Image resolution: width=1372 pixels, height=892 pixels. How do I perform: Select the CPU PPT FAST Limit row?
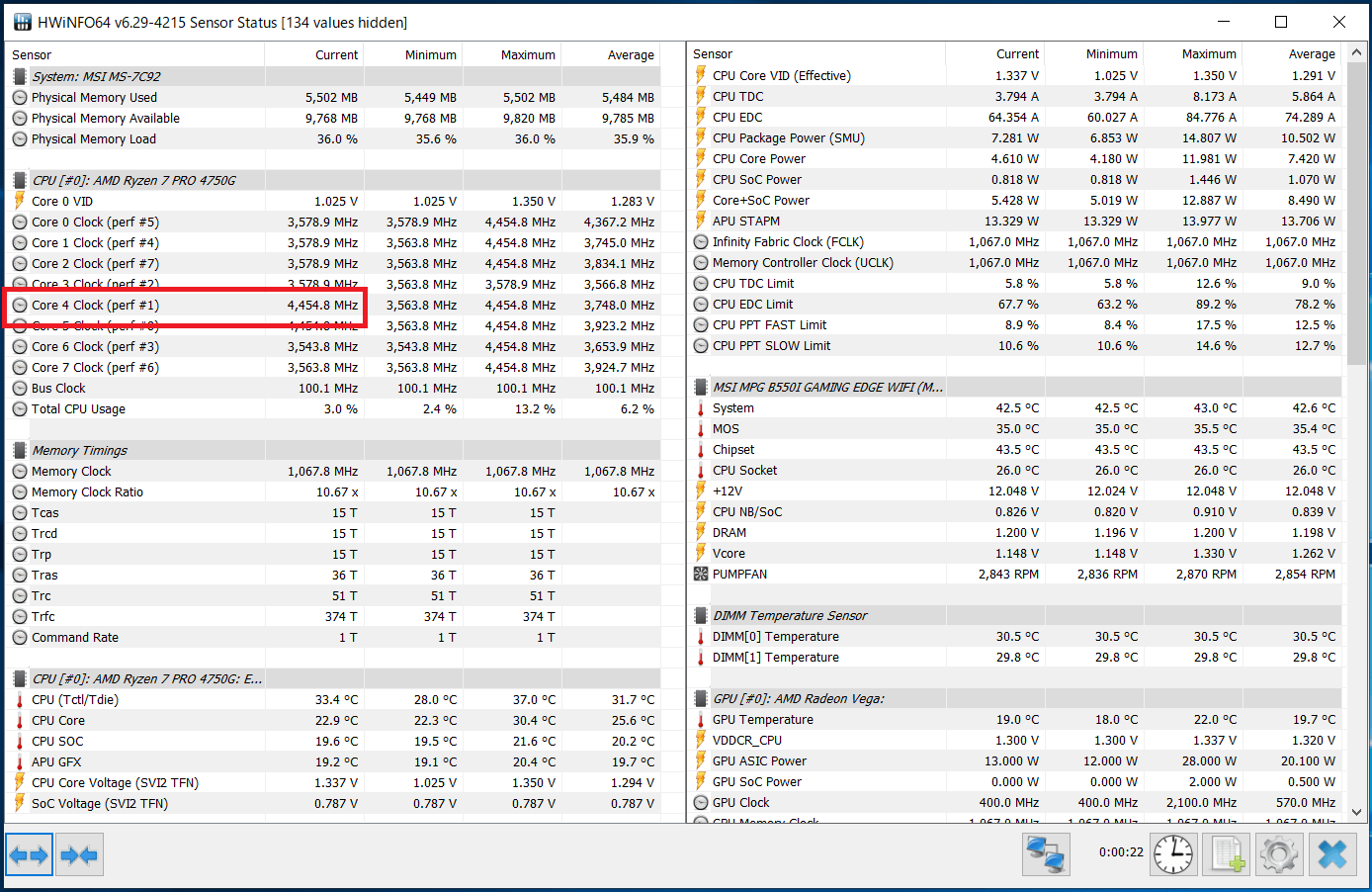1014,324
